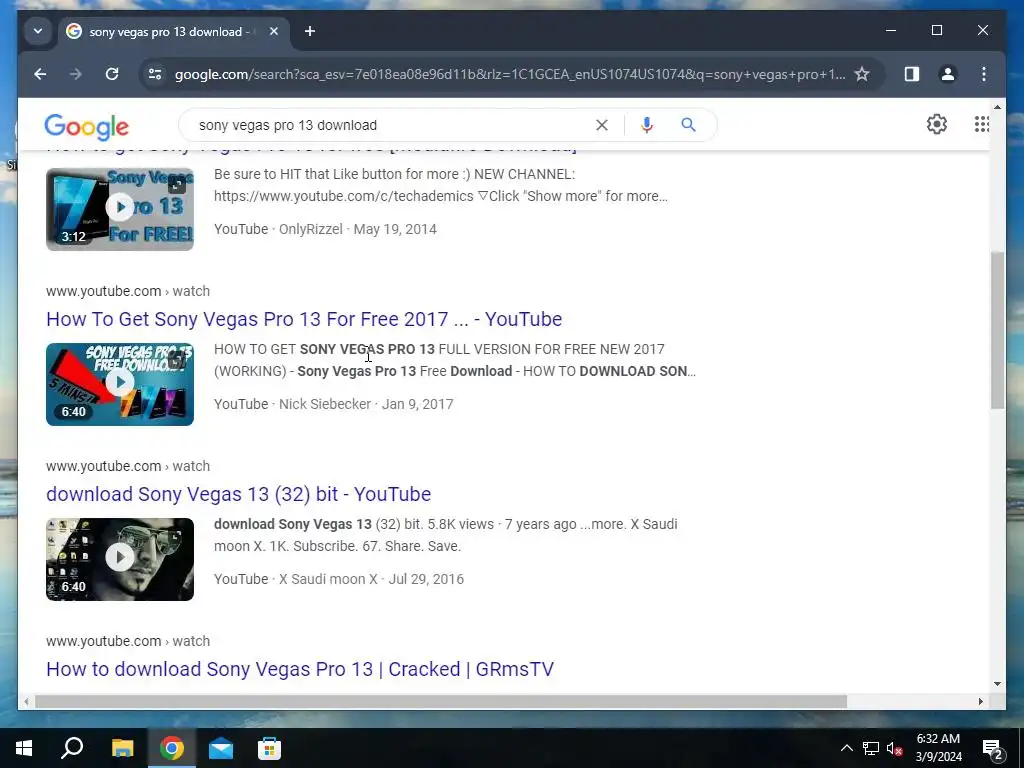Open the Mail app from taskbar
The height and width of the screenshot is (768, 1024).
tap(221, 748)
